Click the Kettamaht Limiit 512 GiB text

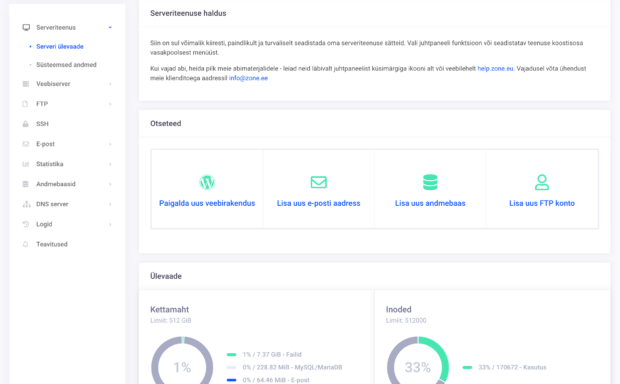[170, 320]
